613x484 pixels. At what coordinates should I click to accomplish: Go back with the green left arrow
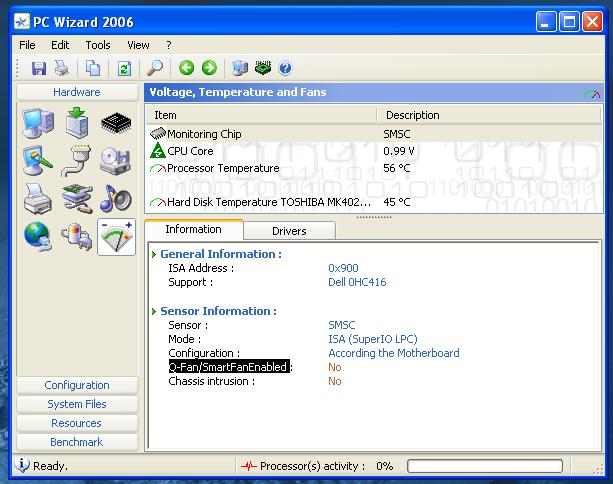[x=186, y=68]
